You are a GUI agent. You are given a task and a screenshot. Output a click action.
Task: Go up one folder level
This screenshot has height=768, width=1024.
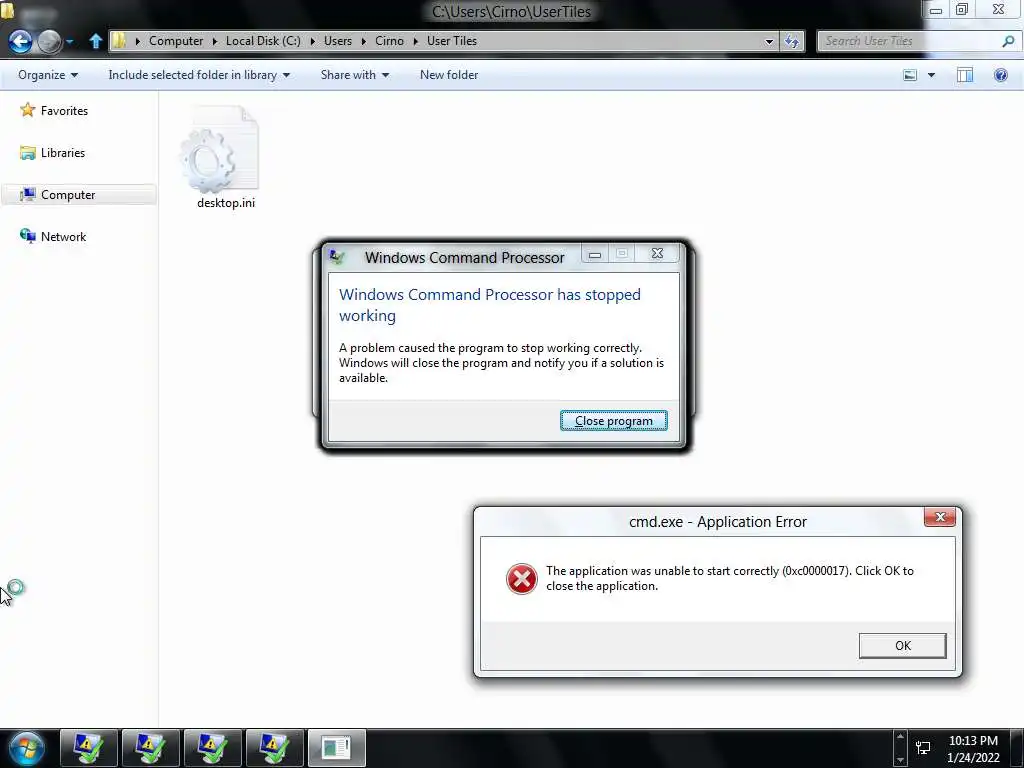pyautogui.click(x=95, y=41)
